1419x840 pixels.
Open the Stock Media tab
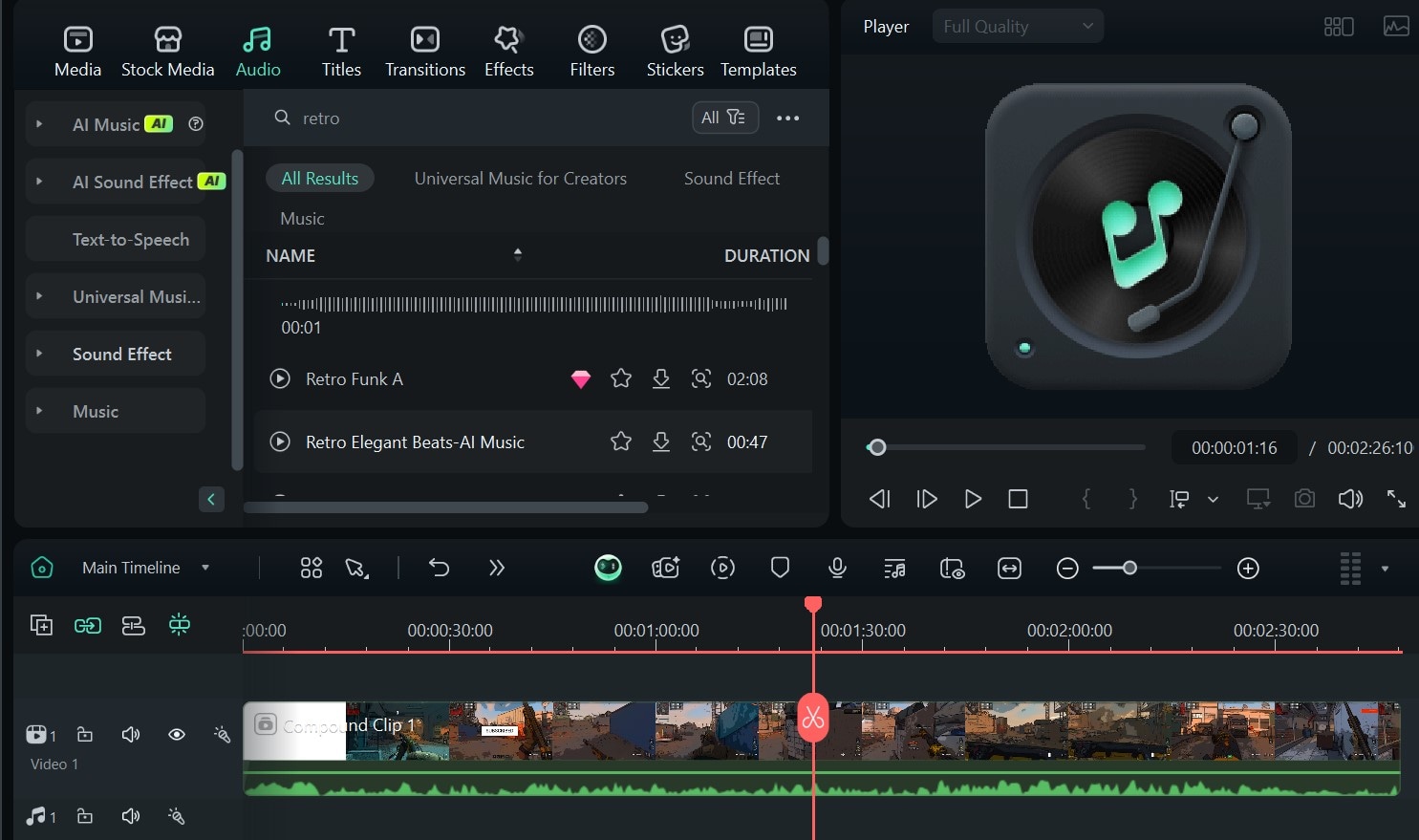(168, 52)
